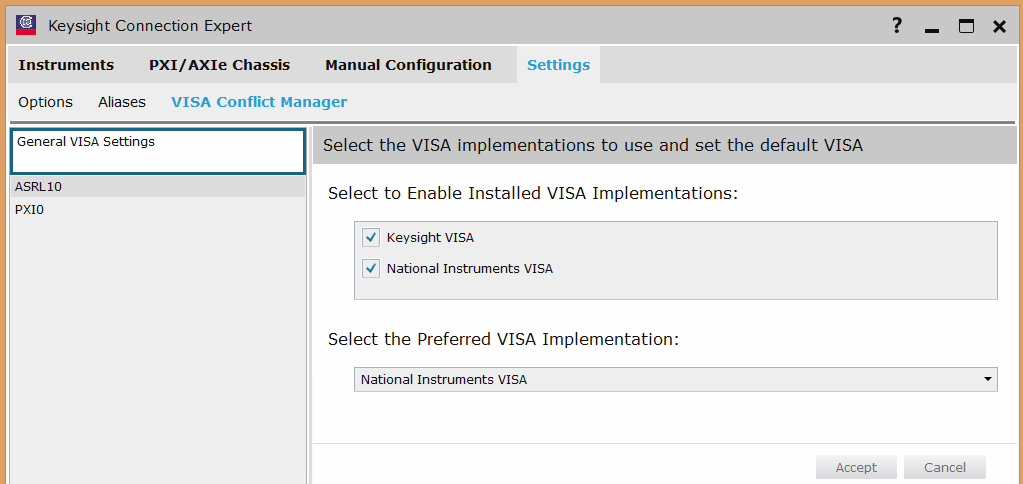This screenshot has height=484, width=1023.
Task: Click the Cancel button
Action: click(x=945, y=468)
